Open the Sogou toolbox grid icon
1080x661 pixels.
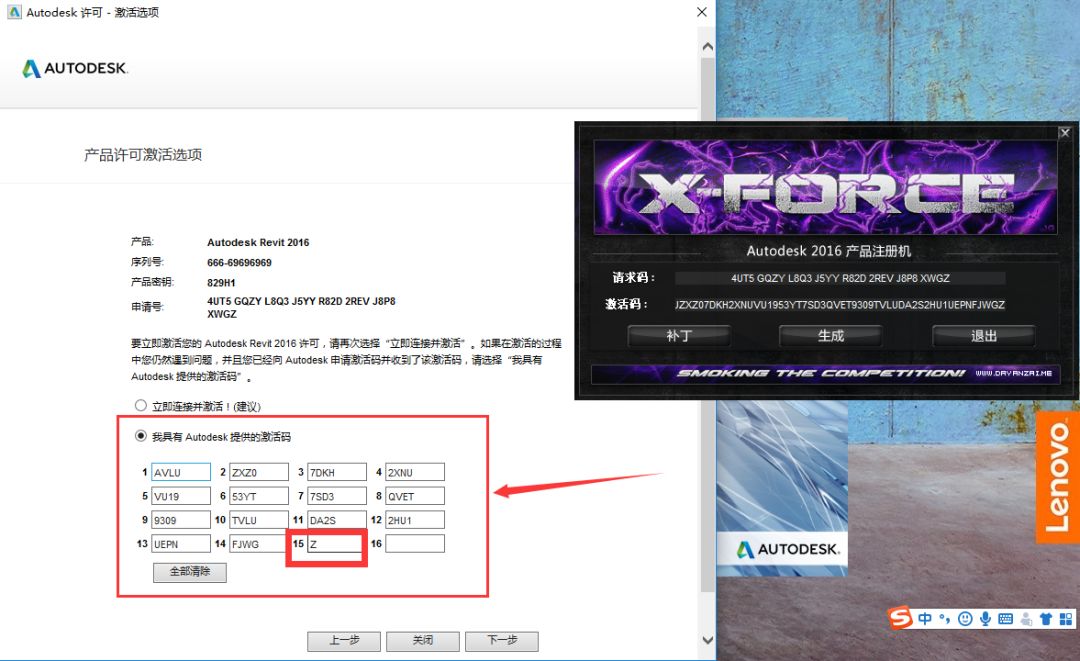(x=1066, y=618)
